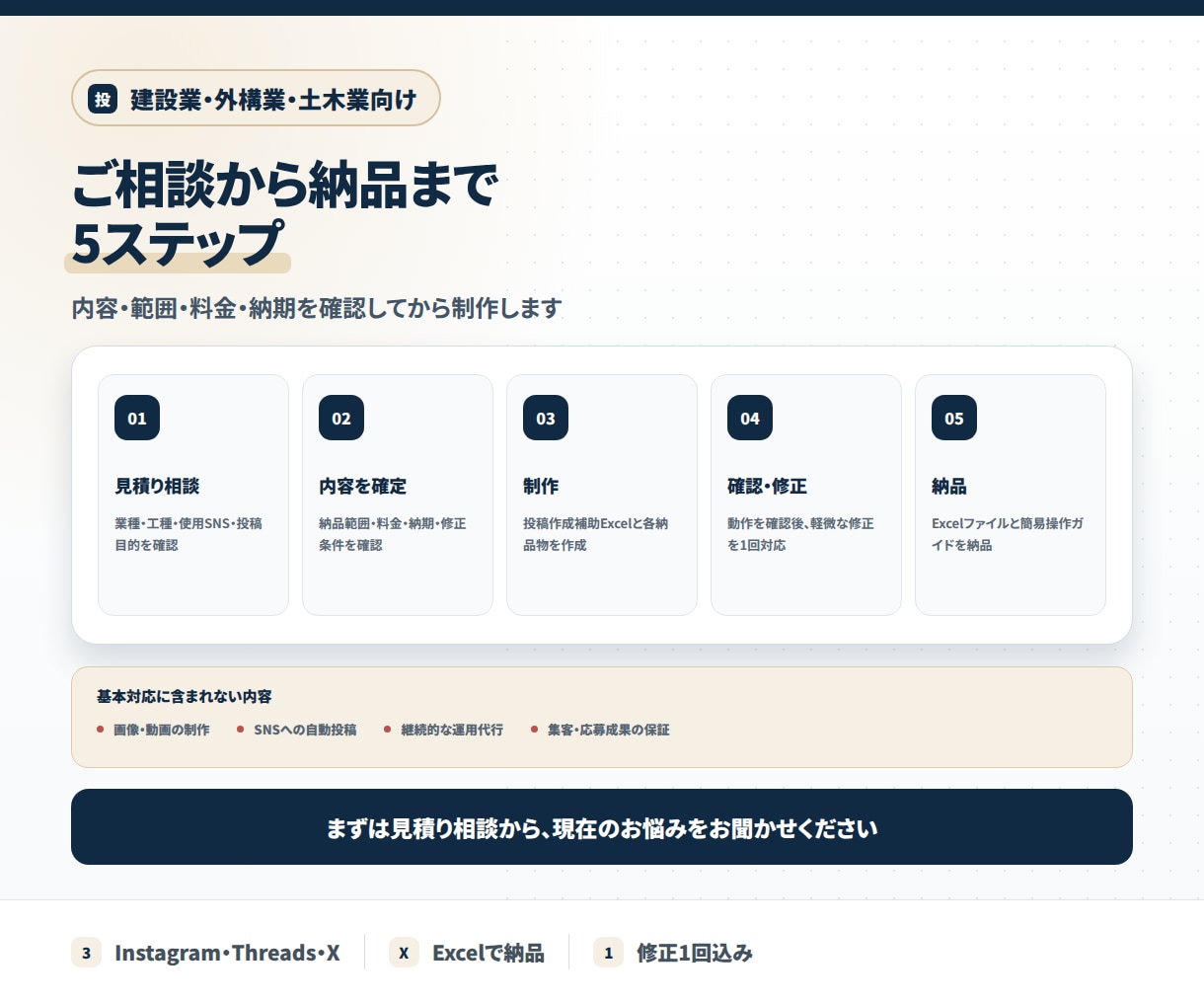Click the description 投稿作成補助Excelと各納品物を作成
The width and height of the screenshot is (1204, 1003).
pos(596,534)
